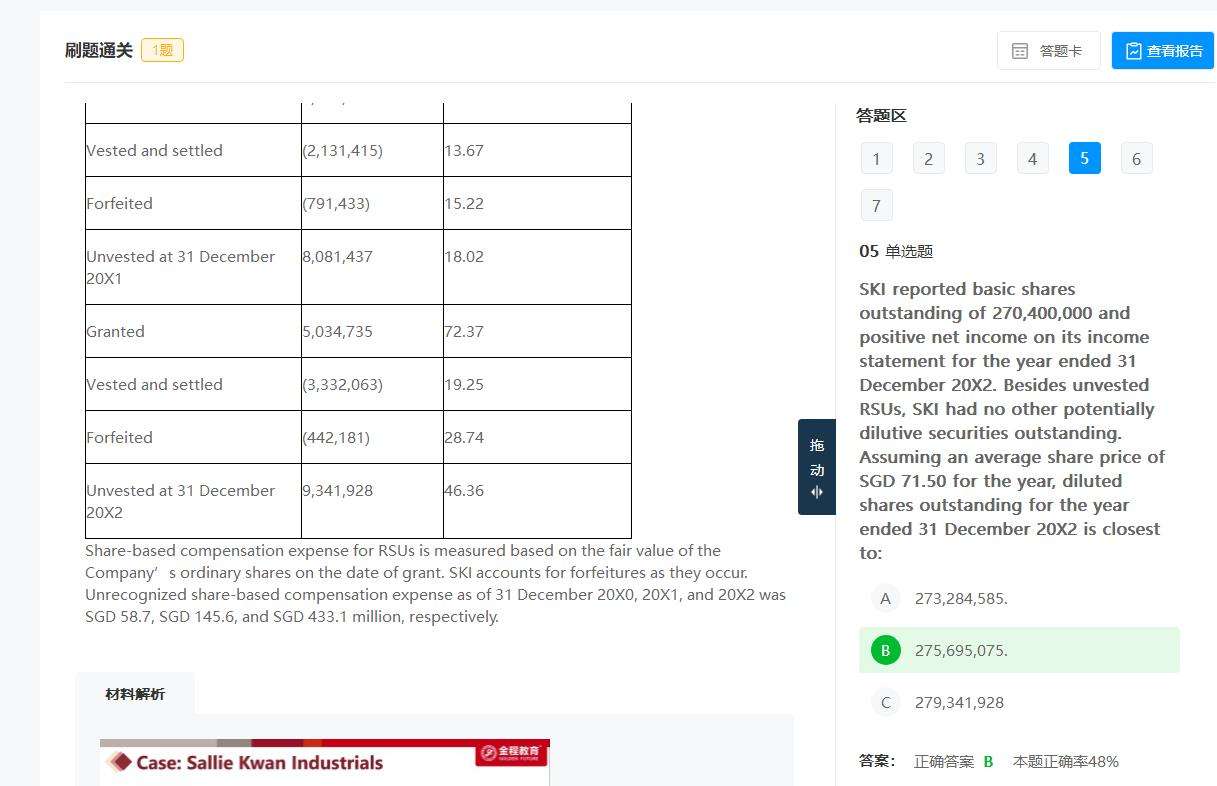
Task: Click the value 18.02 in the table
Action: coord(464,256)
